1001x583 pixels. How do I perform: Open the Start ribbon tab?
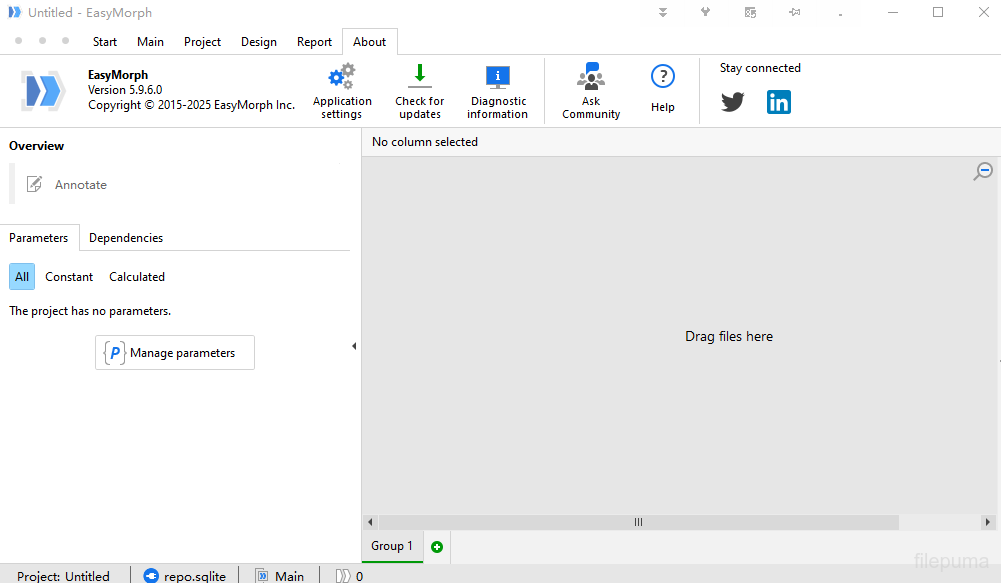click(x=105, y=42)
